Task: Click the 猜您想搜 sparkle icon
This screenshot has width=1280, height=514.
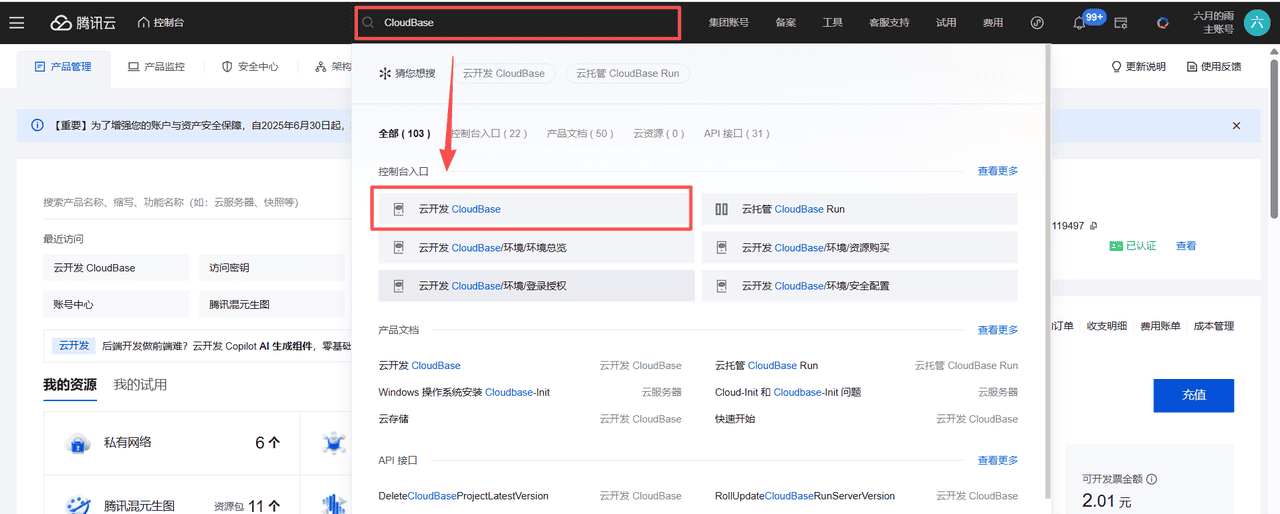Action: (385, 73)
